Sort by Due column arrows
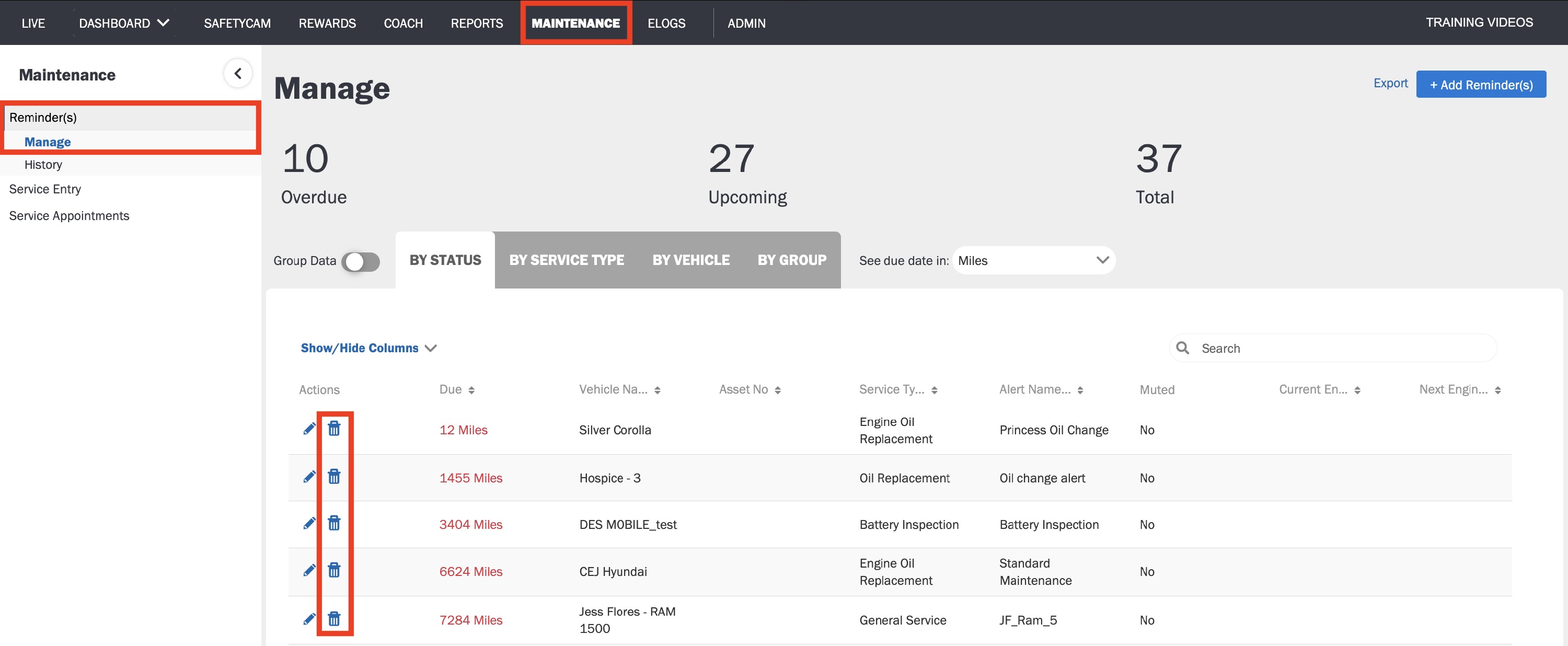Screen dimensions: 1568x646 coord(472,390)
